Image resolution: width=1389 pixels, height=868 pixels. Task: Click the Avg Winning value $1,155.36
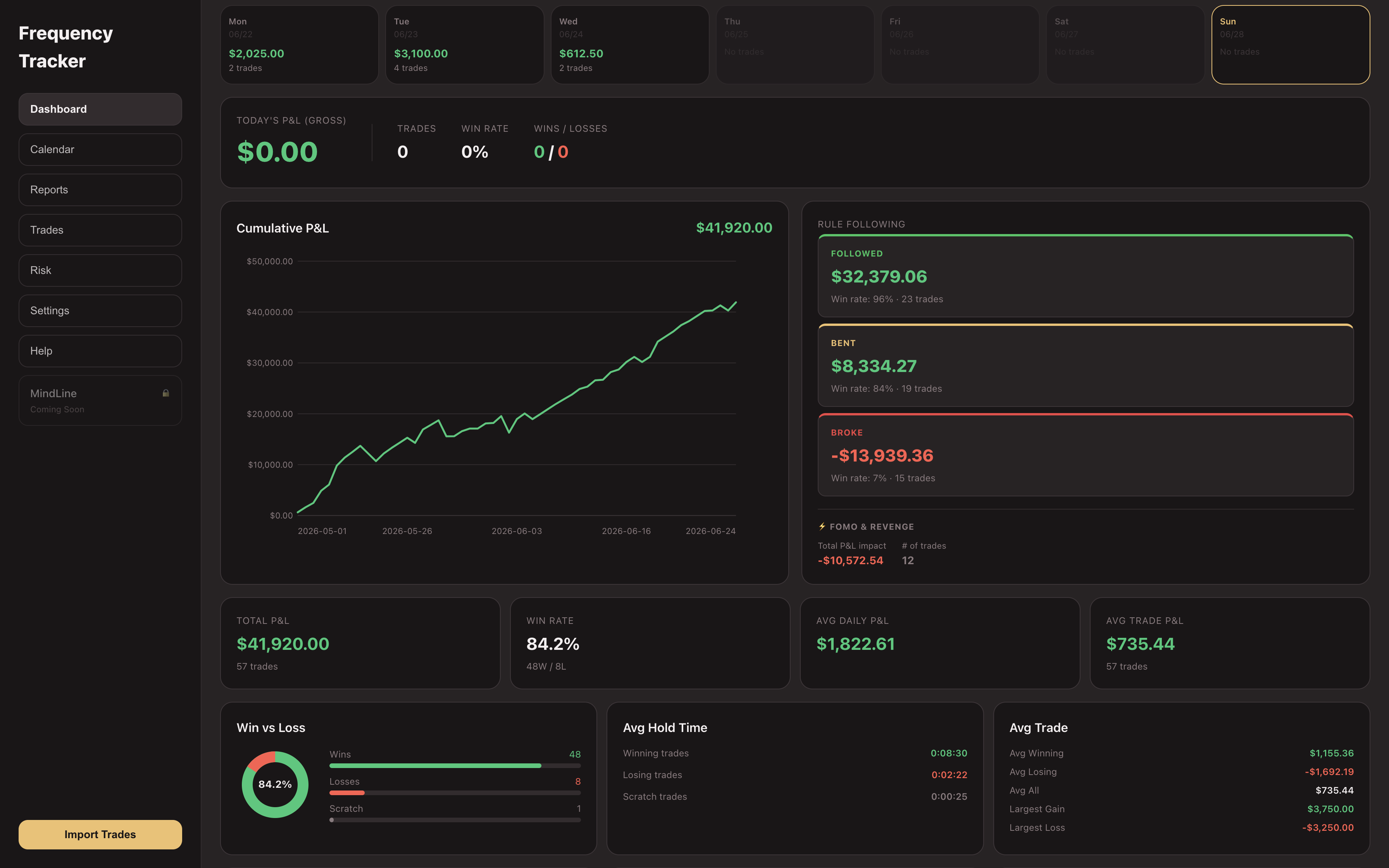[1332, 753]
